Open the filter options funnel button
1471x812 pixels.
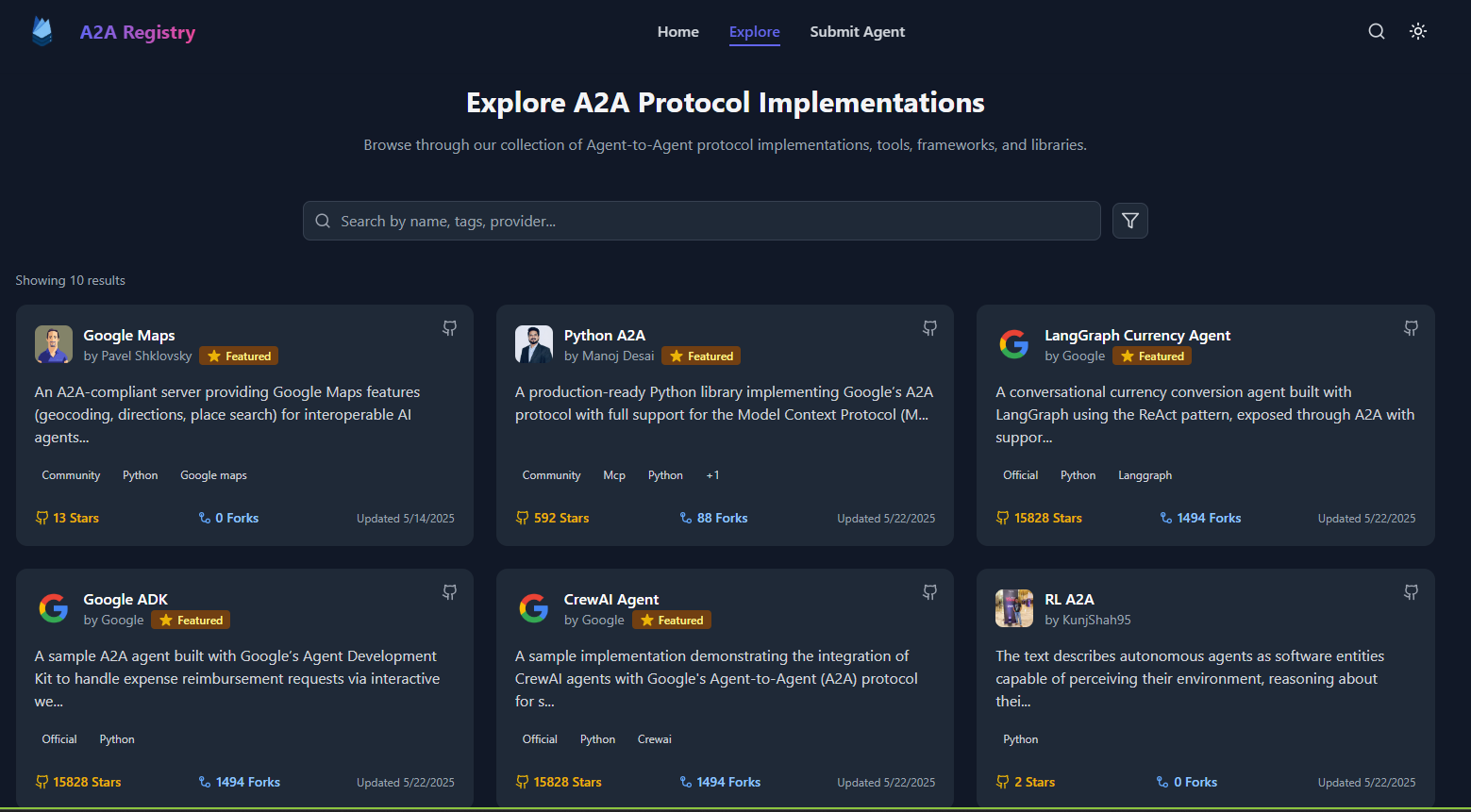click(1129, 221)
